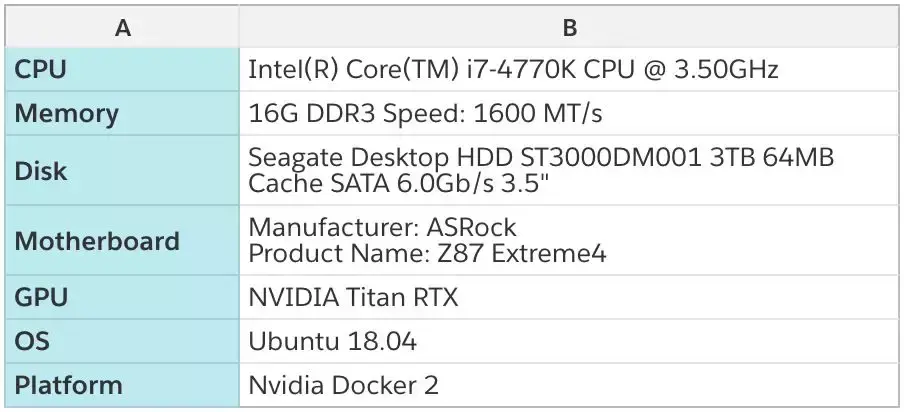Click the Disk label cell
Screen dimensions: 904x412
pyautogui.click(x=122, y=170)
